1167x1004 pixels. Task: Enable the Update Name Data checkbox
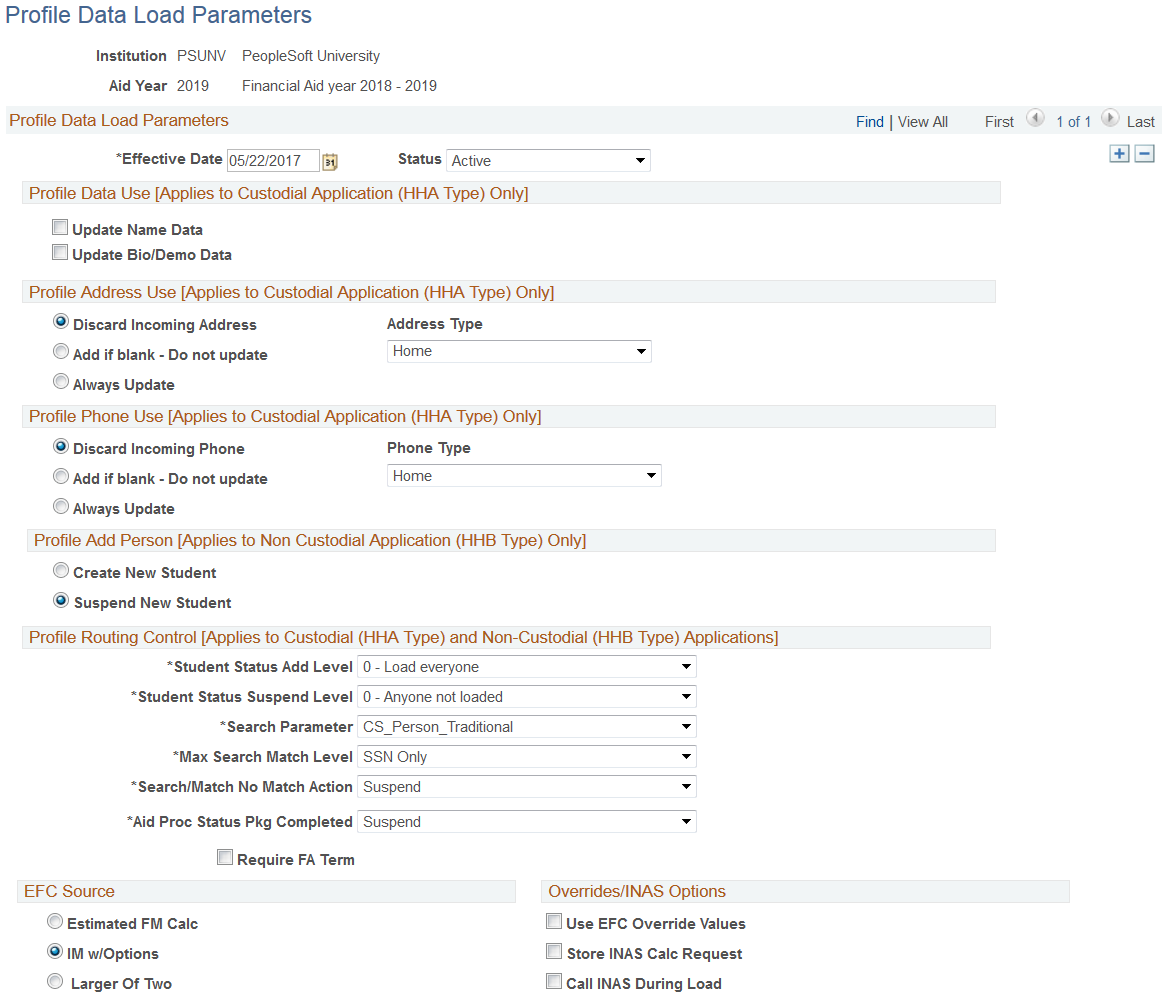[x=60, y=227]
